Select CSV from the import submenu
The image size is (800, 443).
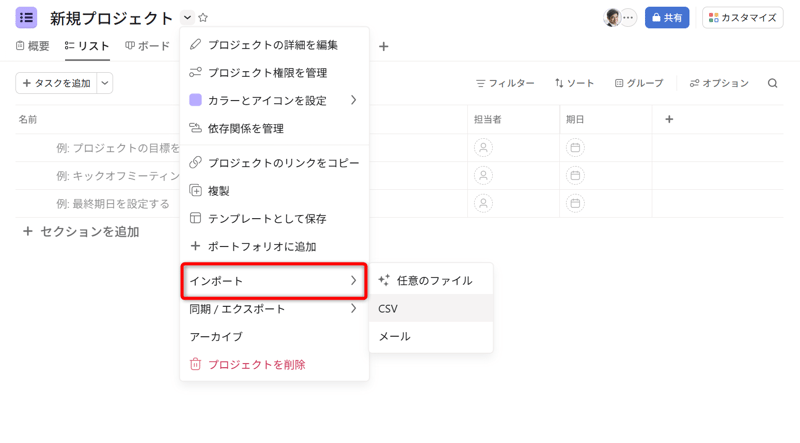coord(389,309)
